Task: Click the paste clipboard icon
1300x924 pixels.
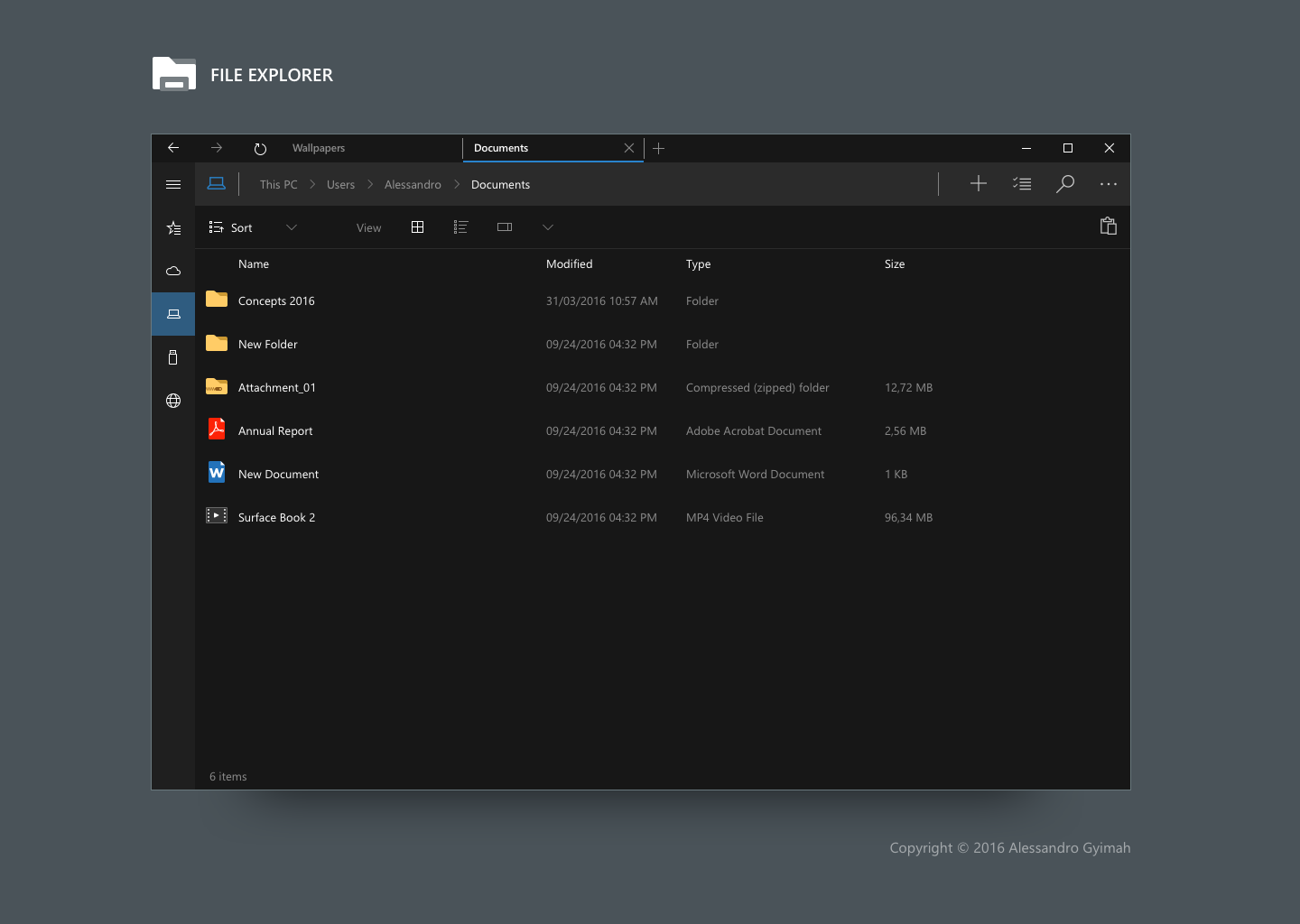Action: click(x=1109, y=226)
